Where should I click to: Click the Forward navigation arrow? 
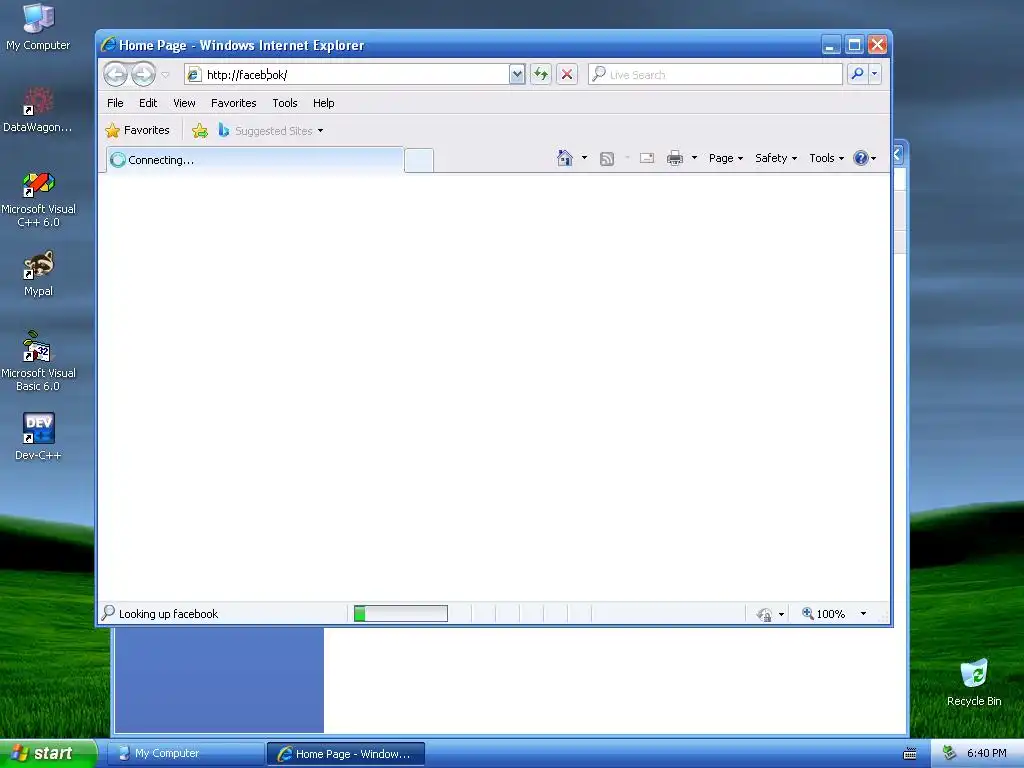point(143,74)
